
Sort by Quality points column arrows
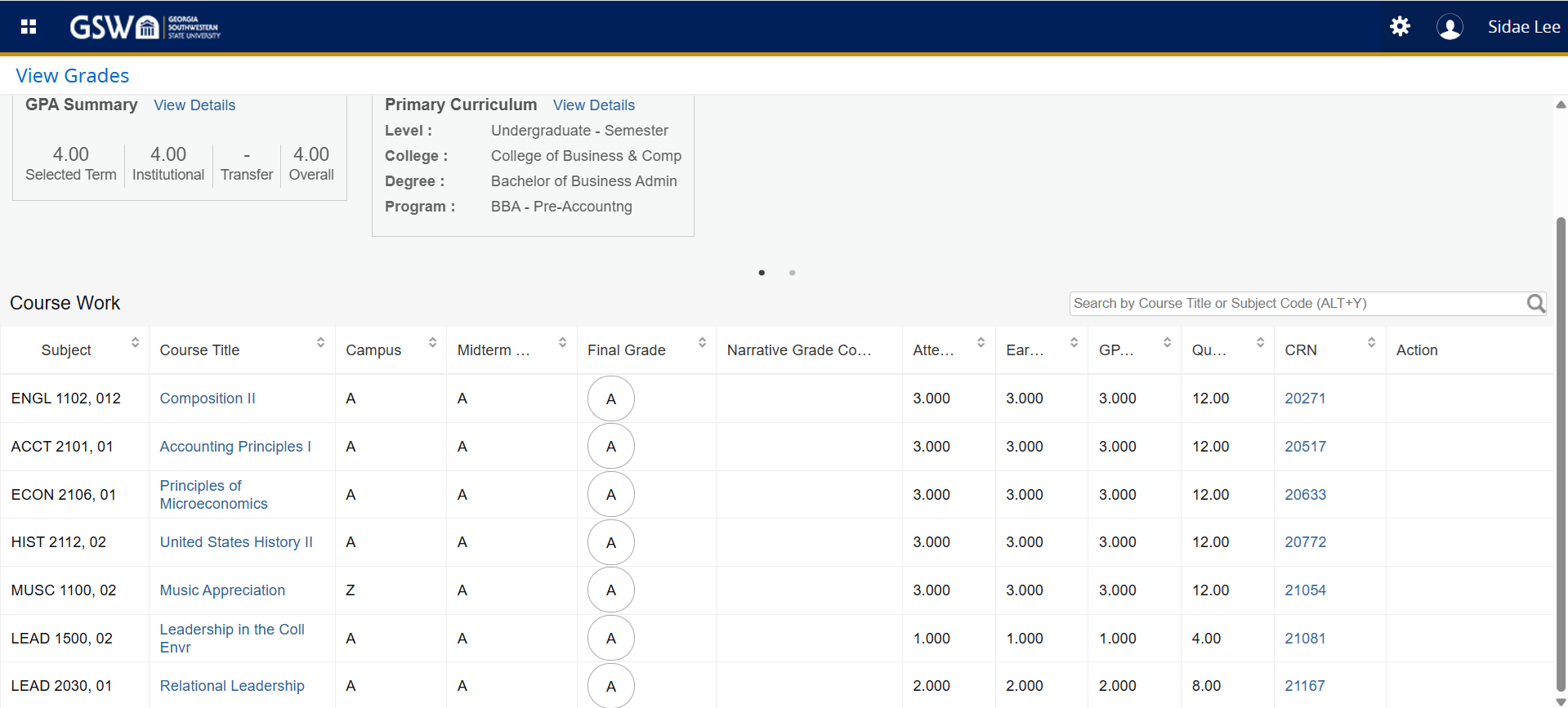[x=1261, y=343]
